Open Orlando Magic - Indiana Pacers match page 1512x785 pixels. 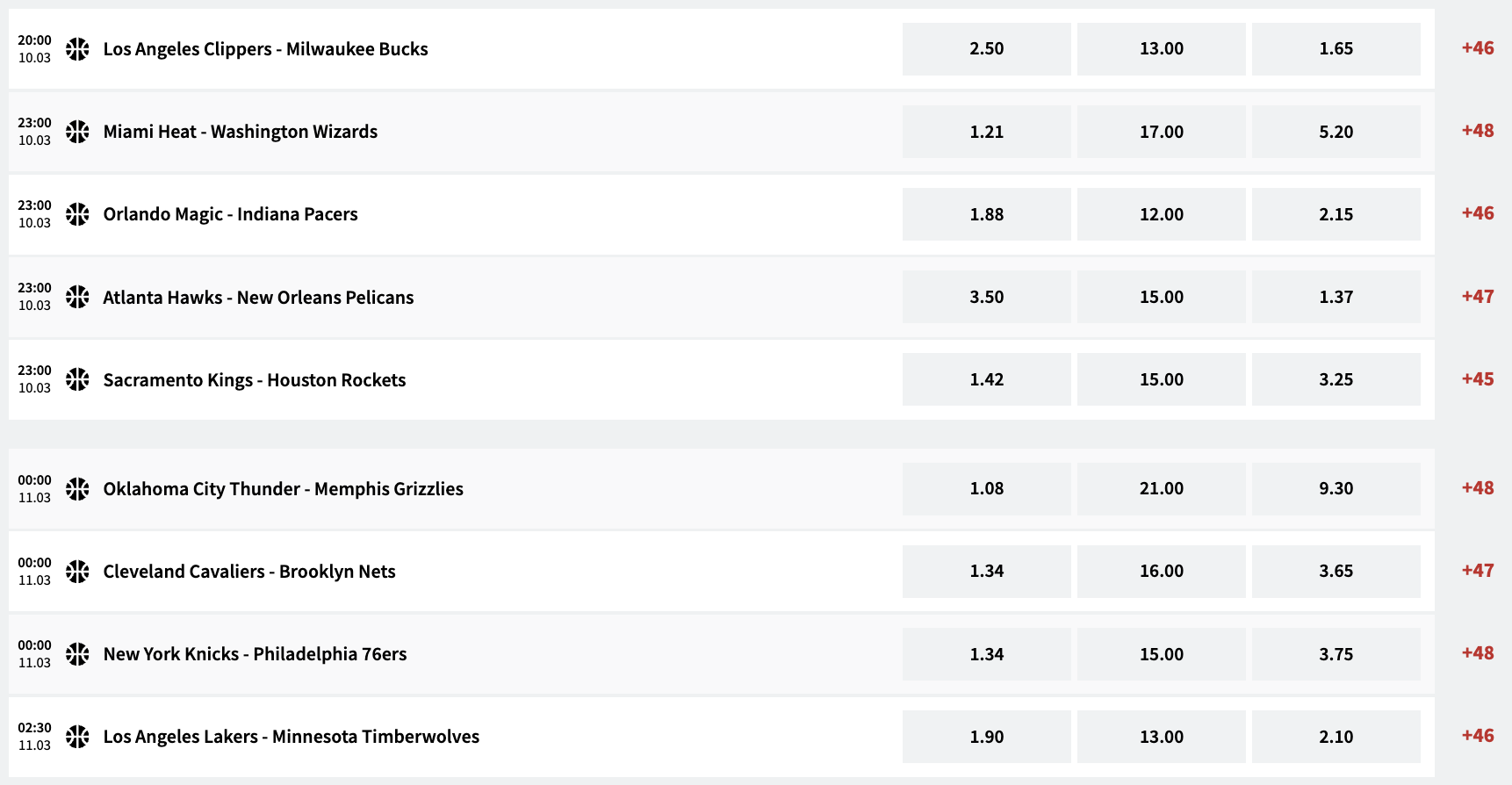pyautogui.click(x=230, y=214)
